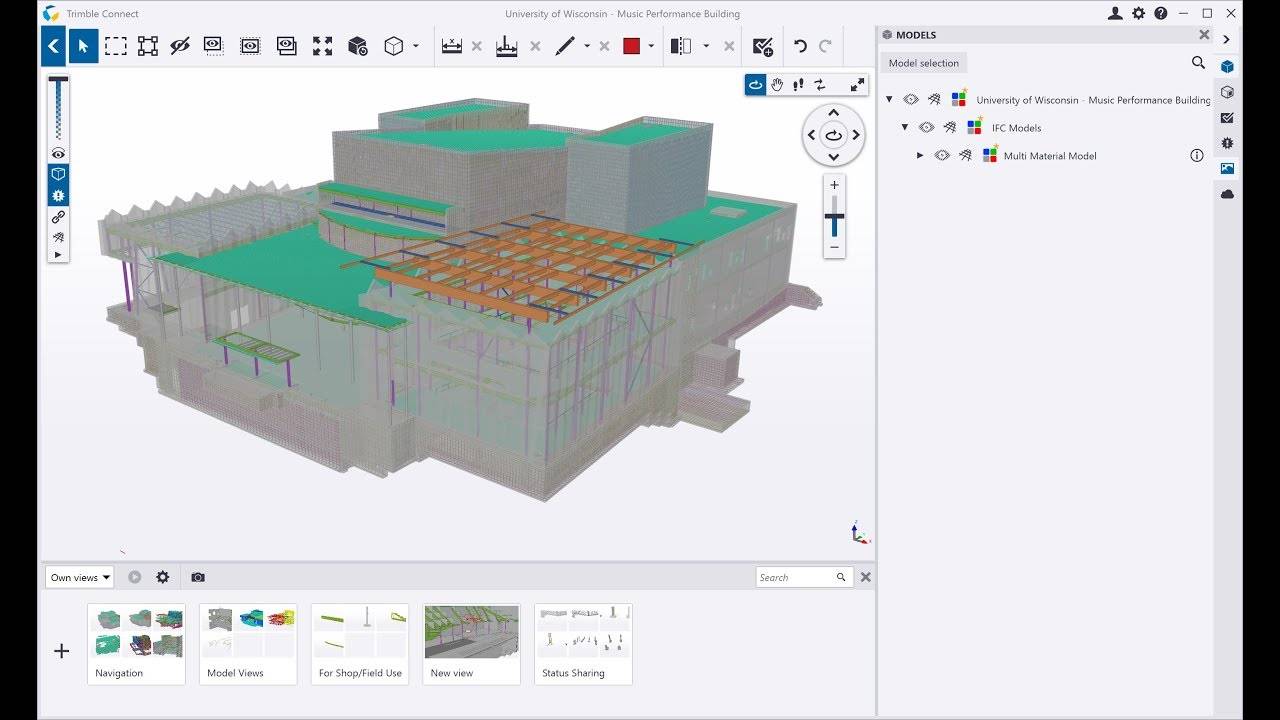1280x720 pixels.
Task: Open views settings gear icon
Action: point(163,577)
